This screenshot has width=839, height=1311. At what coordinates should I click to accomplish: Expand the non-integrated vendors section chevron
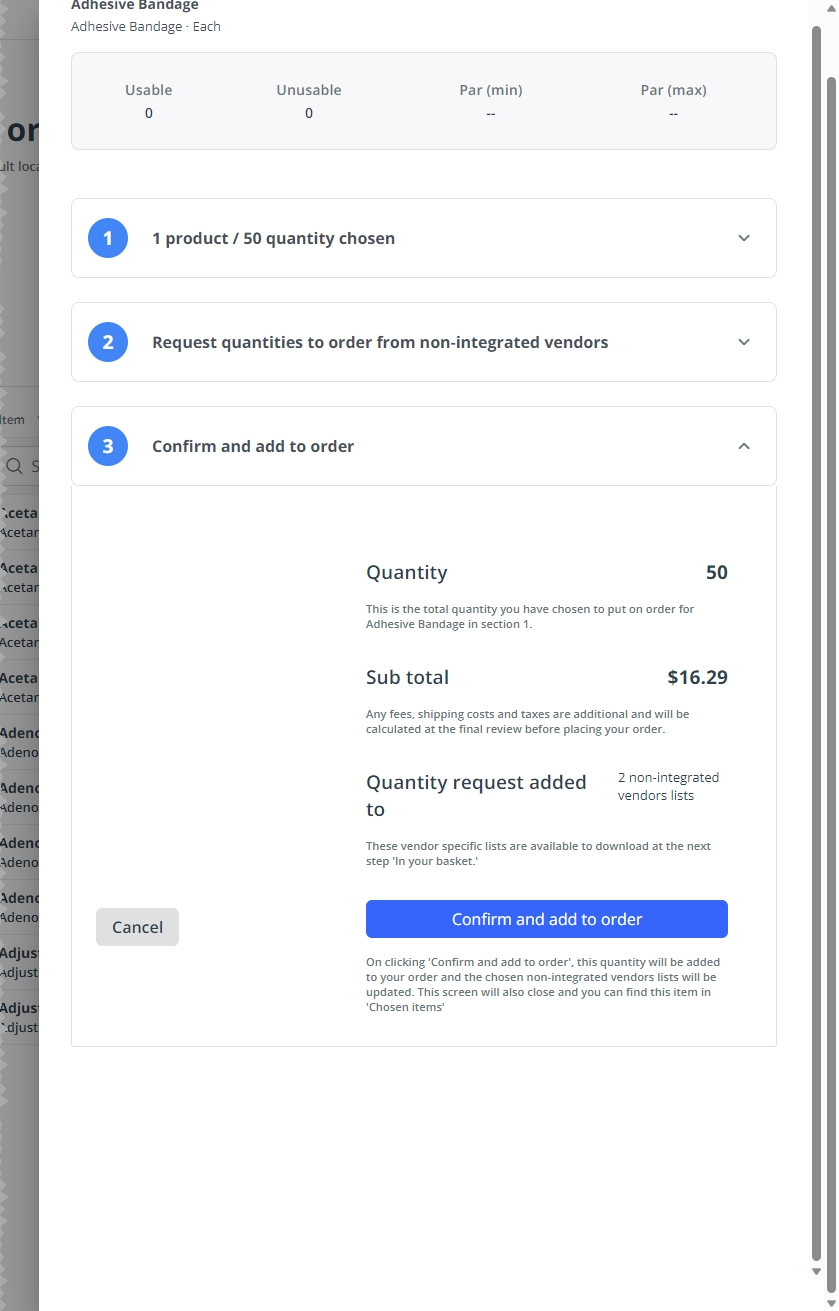tap(744, 342)
